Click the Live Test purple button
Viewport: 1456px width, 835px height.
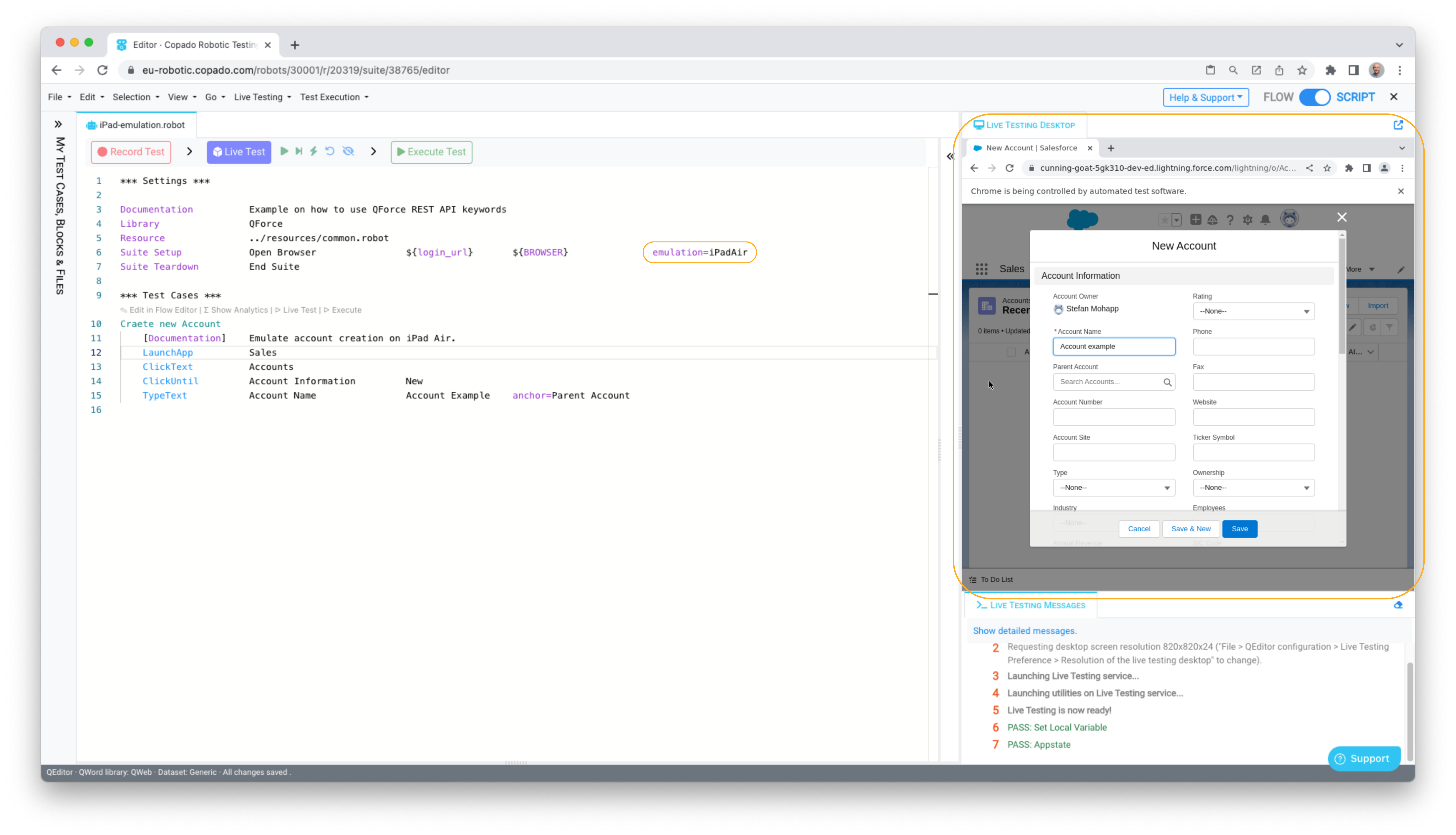coord(239,151)
